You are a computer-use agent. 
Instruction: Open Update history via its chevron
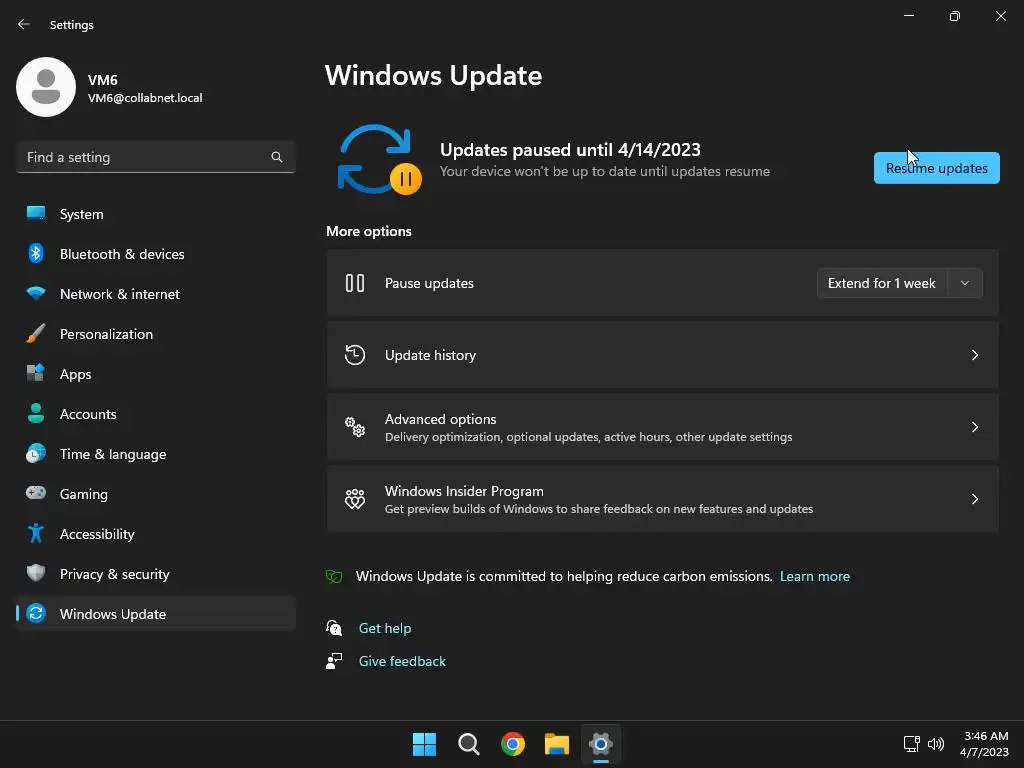tap(974, 355)
